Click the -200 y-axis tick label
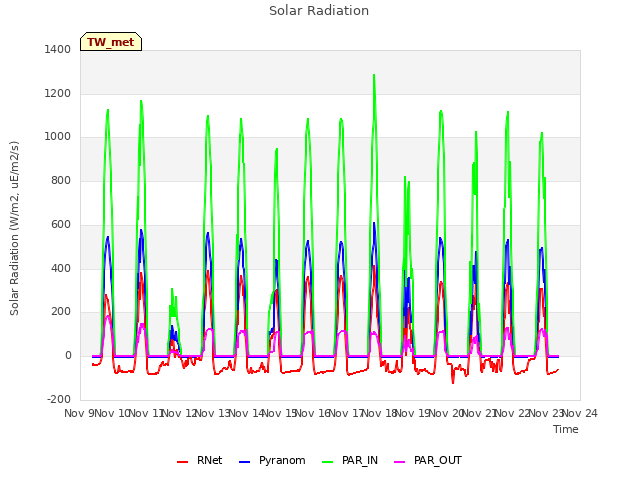The image size is (640, 480). pyautogui.click(x=59, y=400)
